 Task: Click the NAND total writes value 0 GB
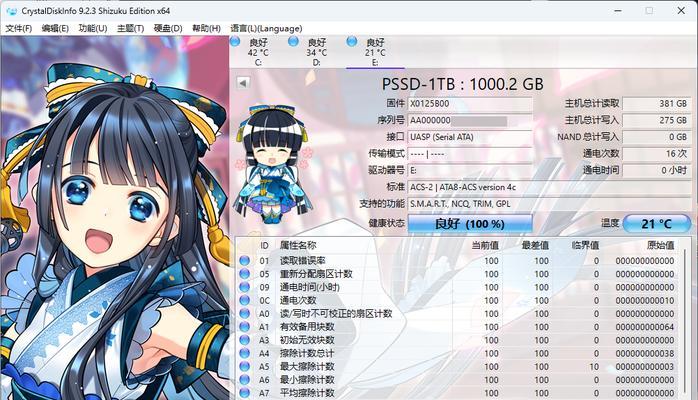coord(657,137)
